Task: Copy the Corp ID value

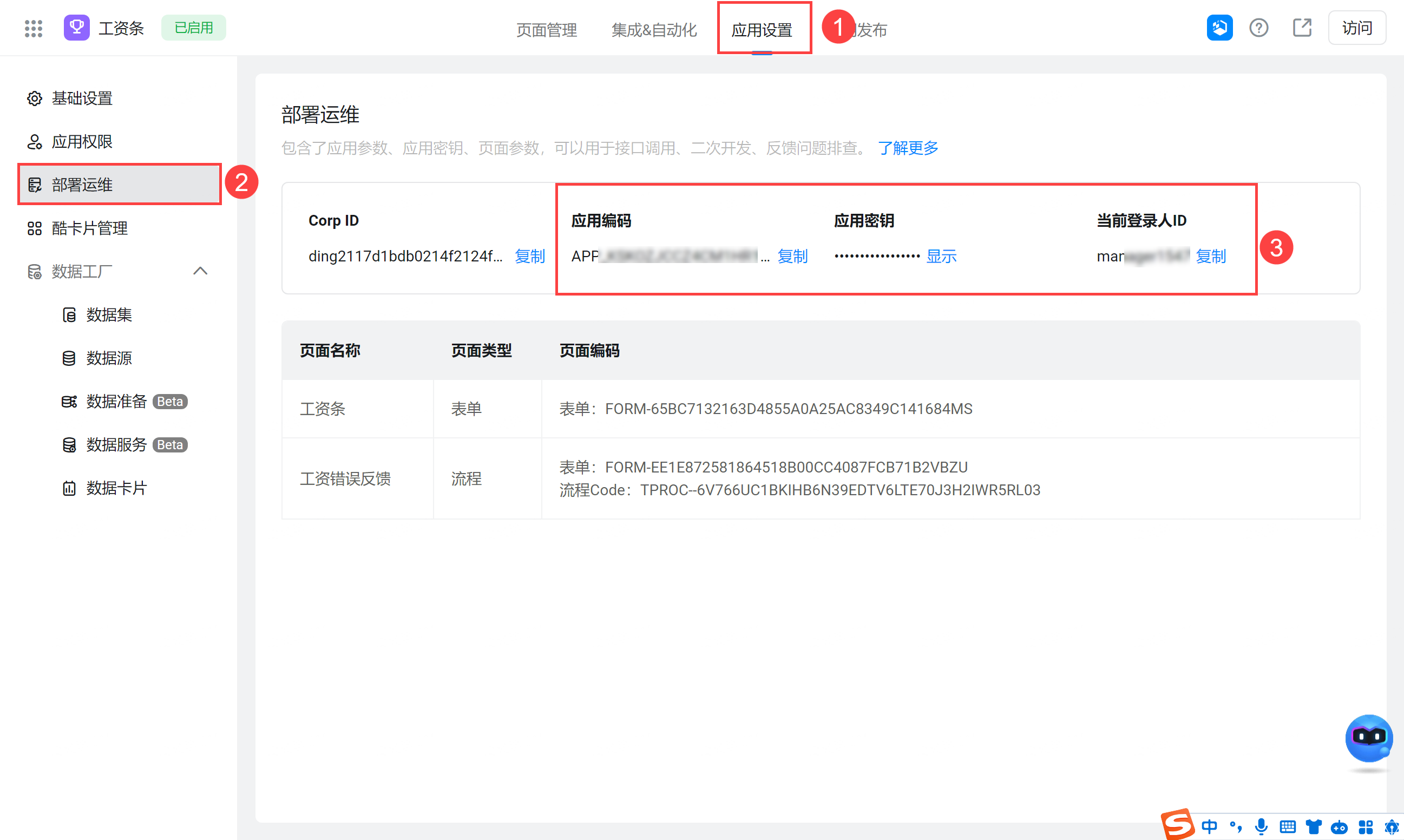Action: (529, 257)
